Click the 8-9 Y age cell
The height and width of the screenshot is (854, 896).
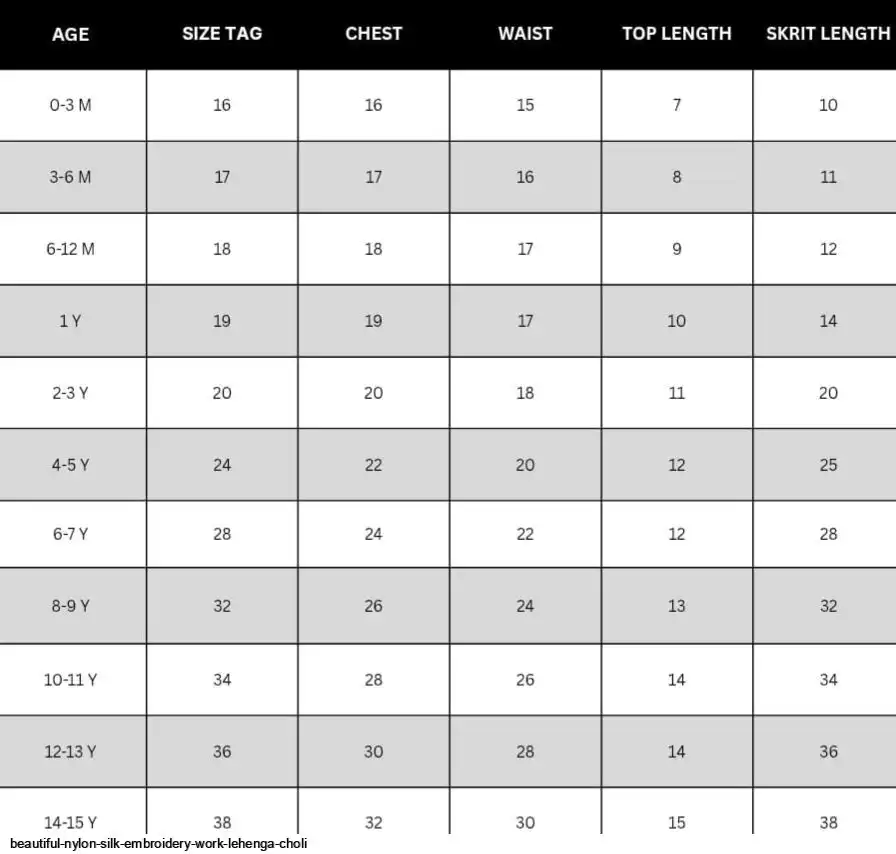click(x=70, y=606)
